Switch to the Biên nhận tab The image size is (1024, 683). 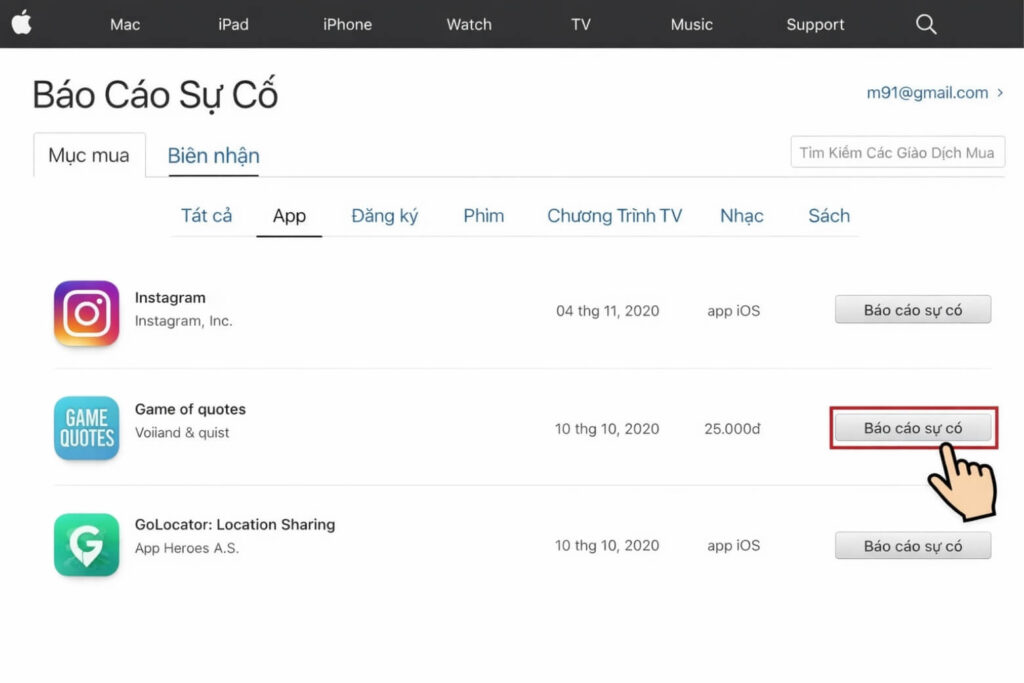(213, 155)
